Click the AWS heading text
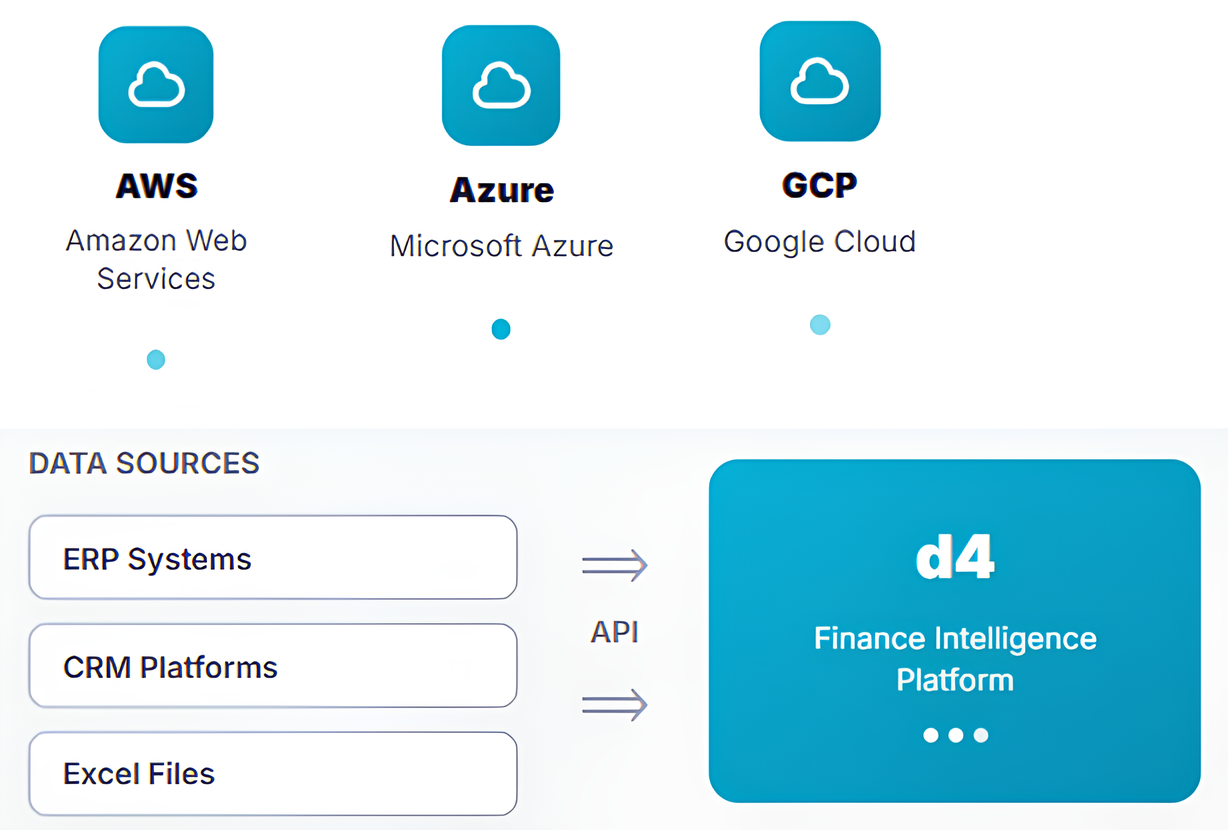Viewport: 1228px width, 830px height. 157,186
